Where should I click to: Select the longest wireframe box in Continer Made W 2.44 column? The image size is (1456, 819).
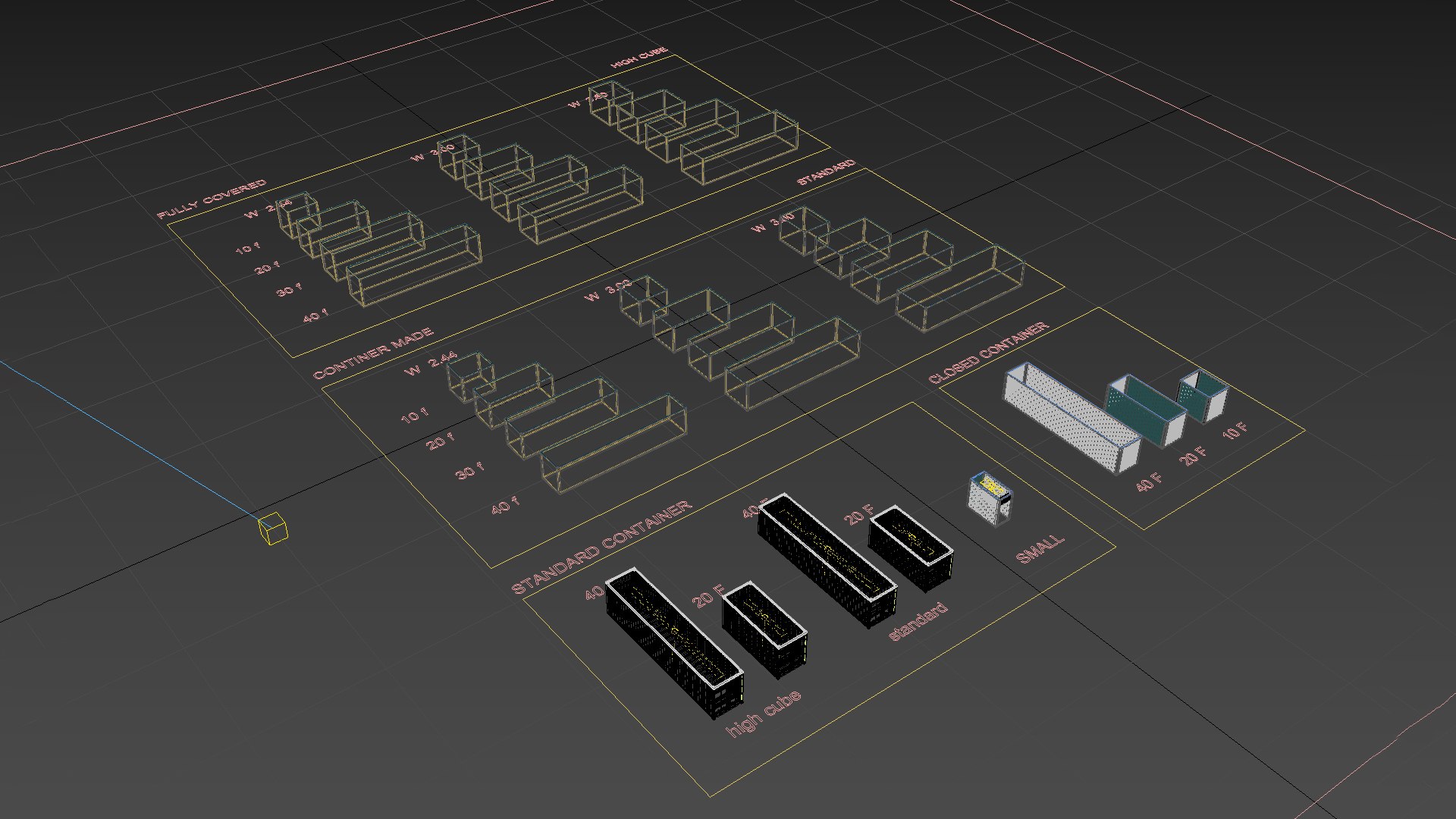click(614, 444)
